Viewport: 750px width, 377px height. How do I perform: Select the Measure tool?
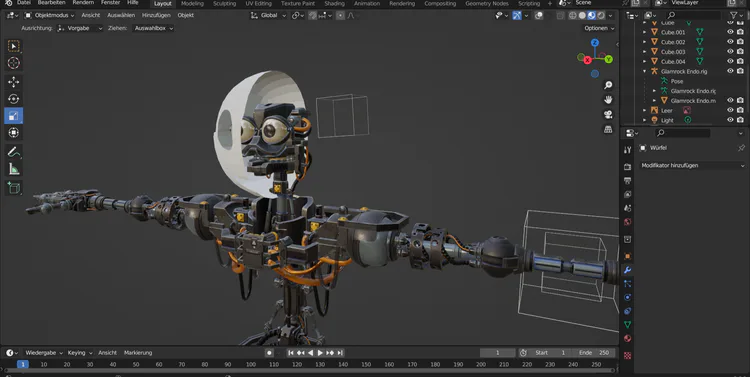pos(13,169)
